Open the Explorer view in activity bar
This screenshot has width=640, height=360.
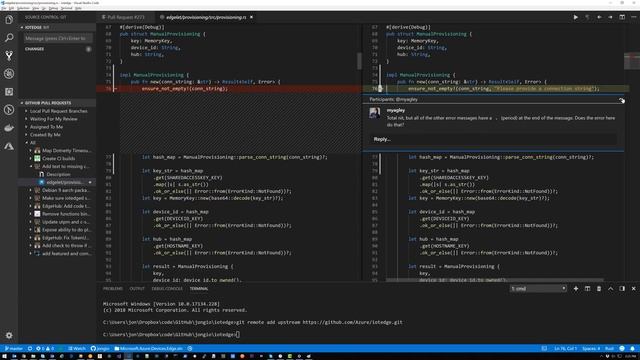coord(9,20)
